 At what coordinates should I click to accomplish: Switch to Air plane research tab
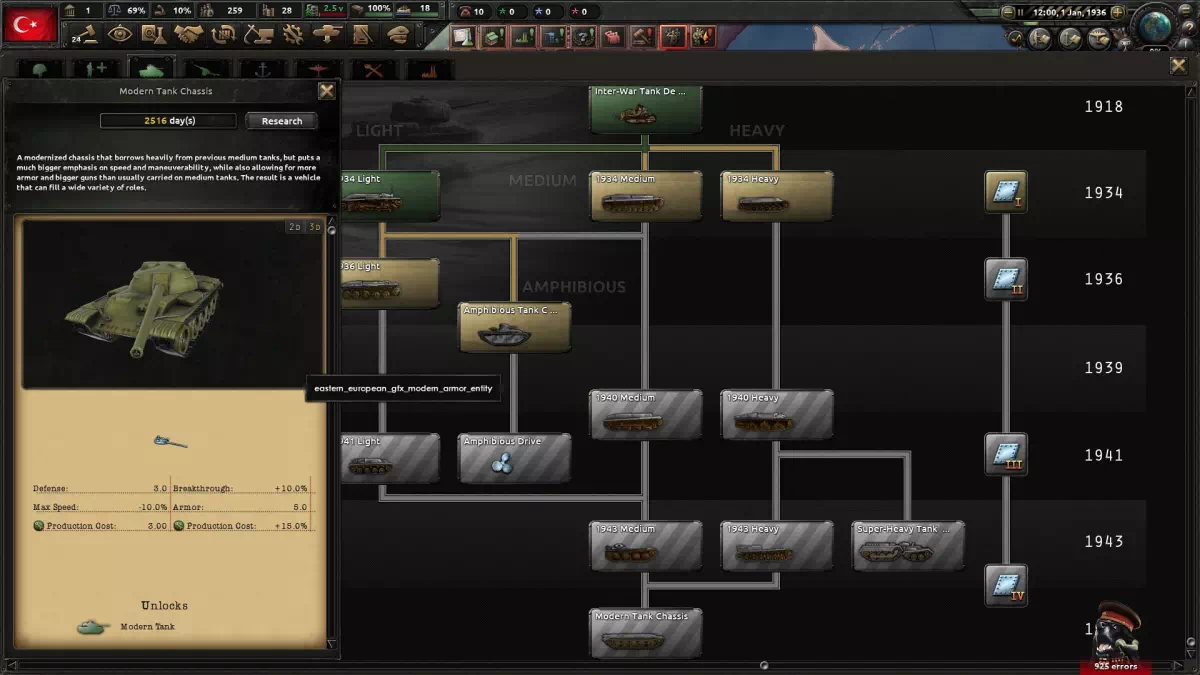click(x=318, y=70)
